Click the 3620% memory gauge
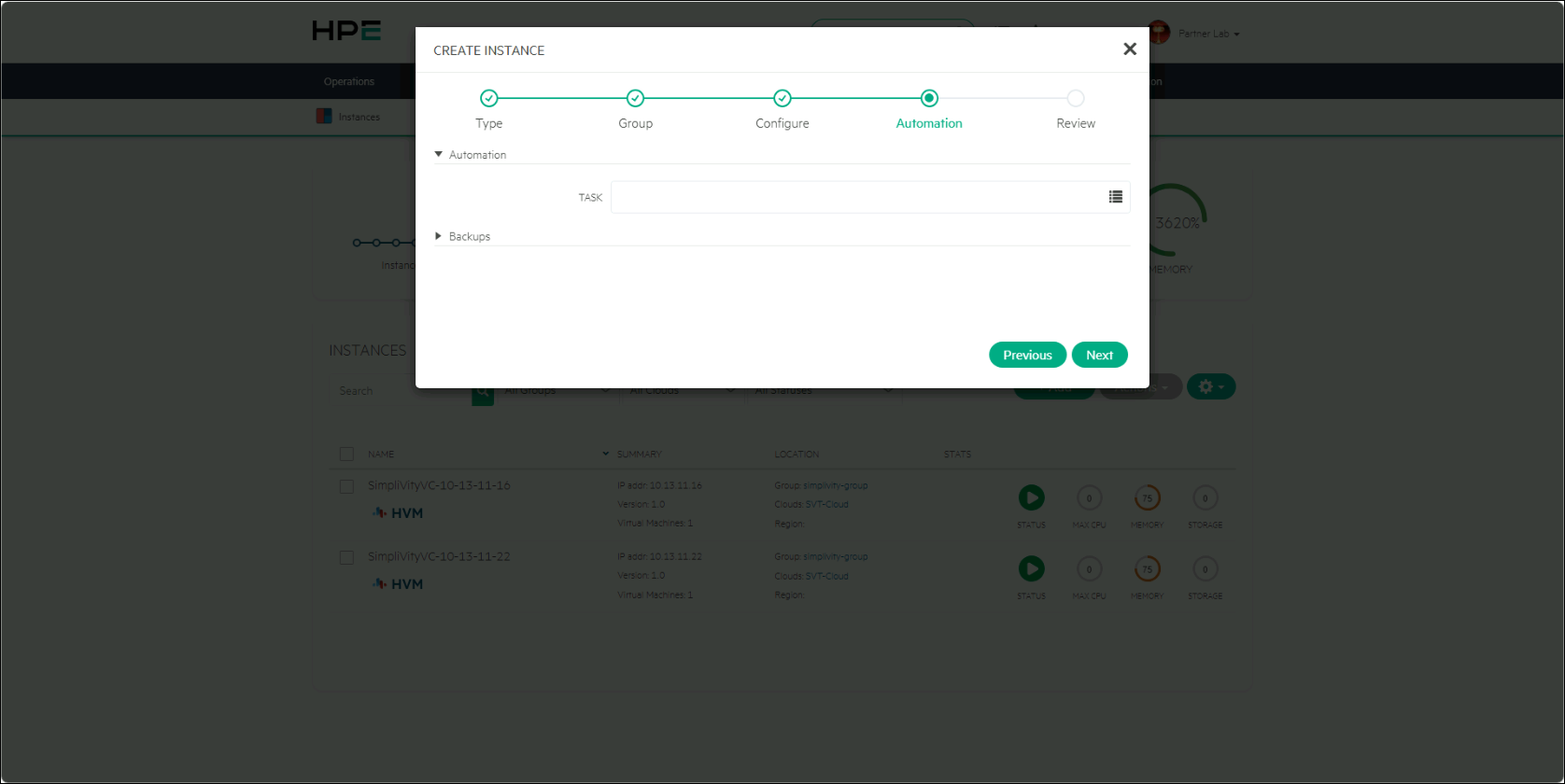 coord(1177,221)
